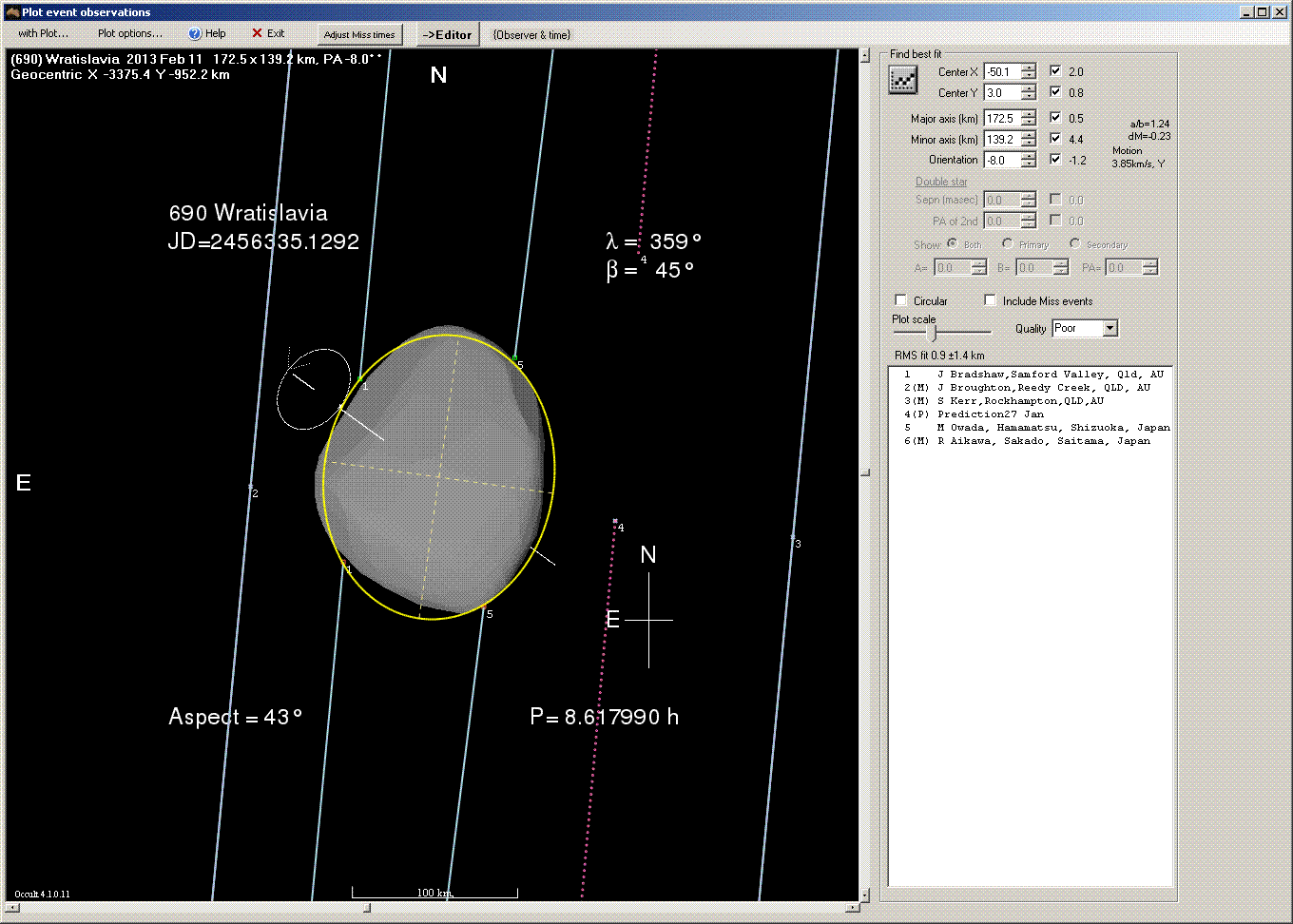Click the PA of 2nd spinner arrows
1293x924 pixels.
pyautogui.click(x=1028, y=221)
